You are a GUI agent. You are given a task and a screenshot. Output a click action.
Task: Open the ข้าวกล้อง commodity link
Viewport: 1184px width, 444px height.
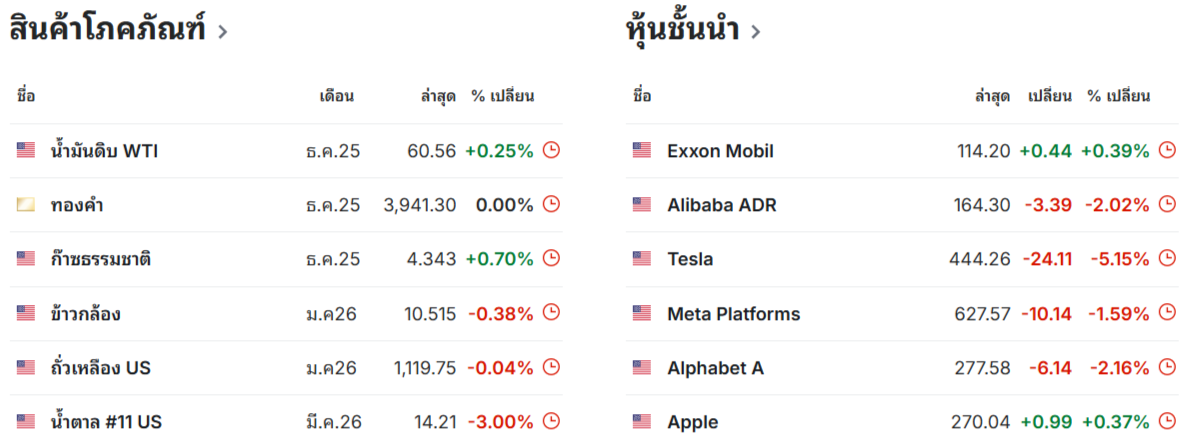86,314
